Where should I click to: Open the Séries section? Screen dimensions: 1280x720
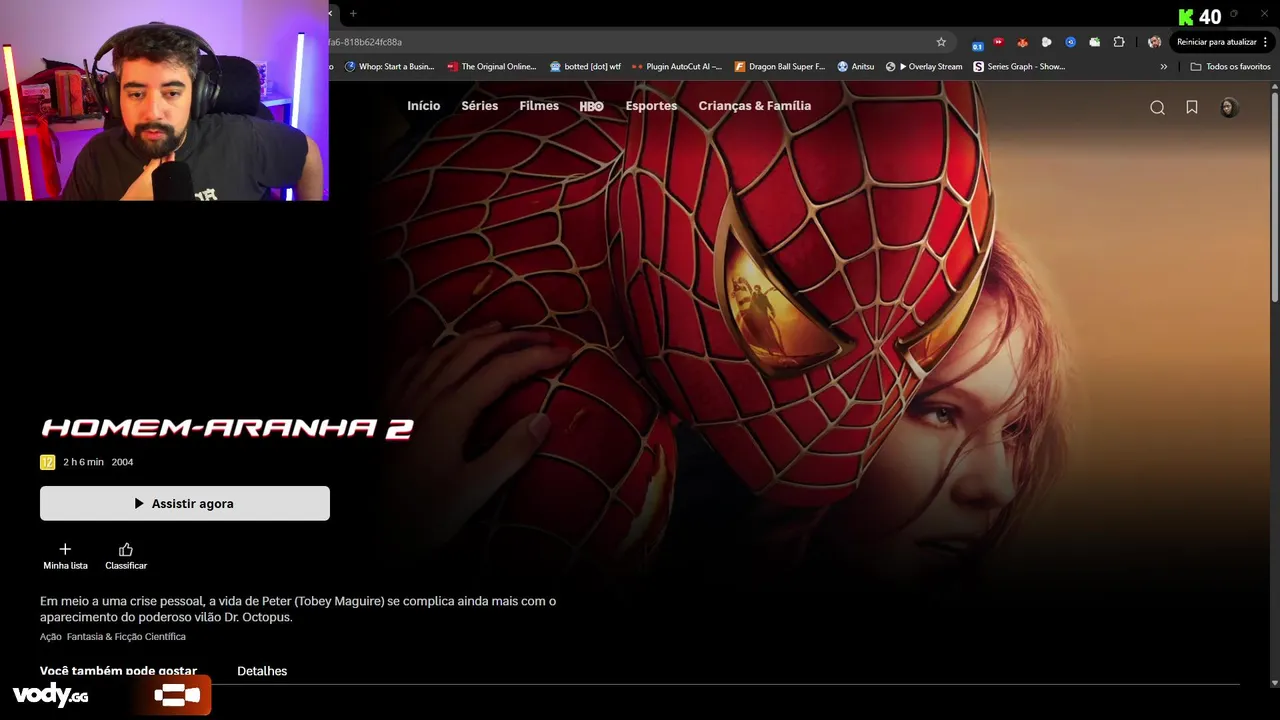[x=480, y=106]
